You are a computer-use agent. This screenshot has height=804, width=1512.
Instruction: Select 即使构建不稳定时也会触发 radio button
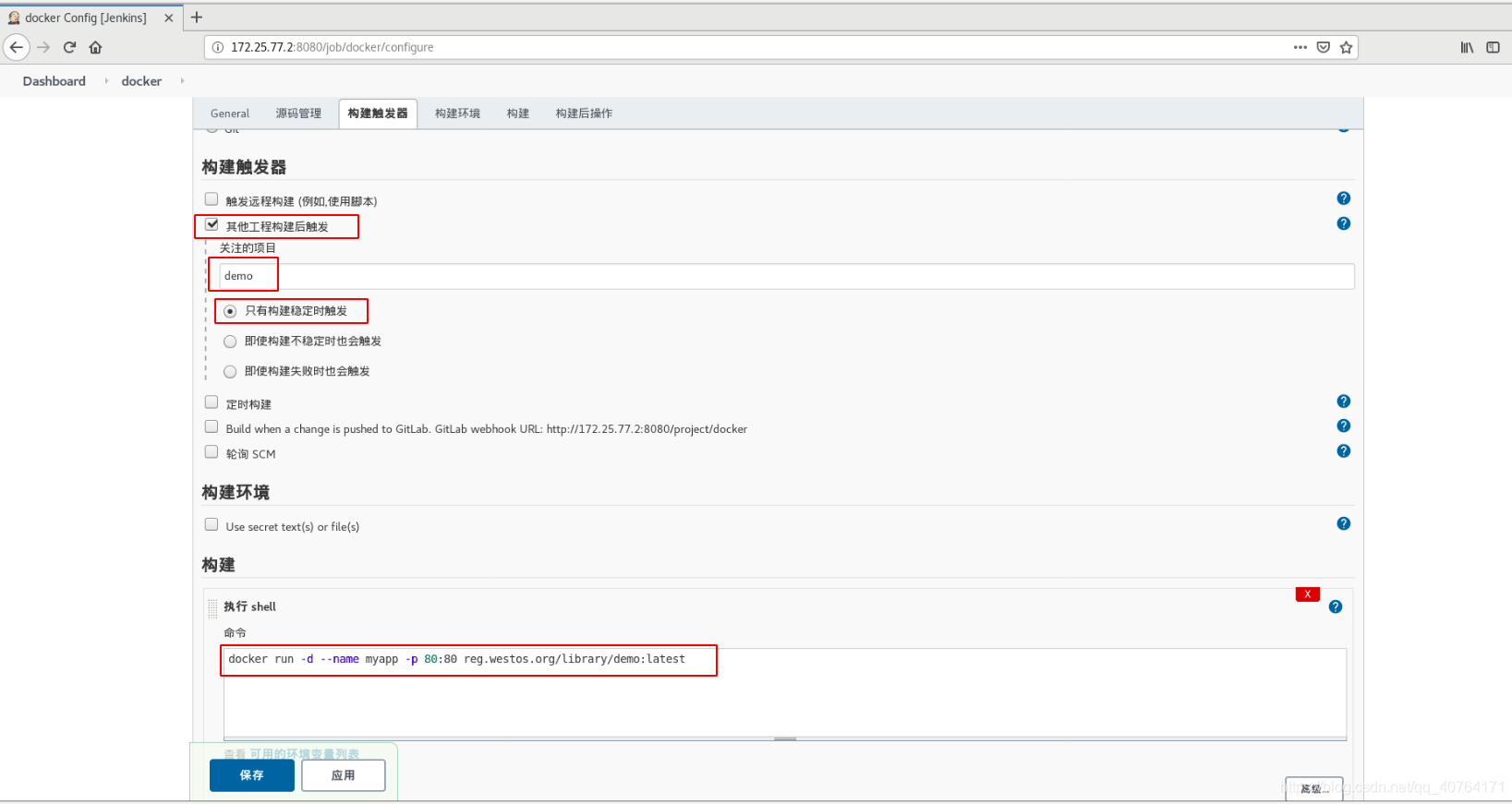pos(230,342)
